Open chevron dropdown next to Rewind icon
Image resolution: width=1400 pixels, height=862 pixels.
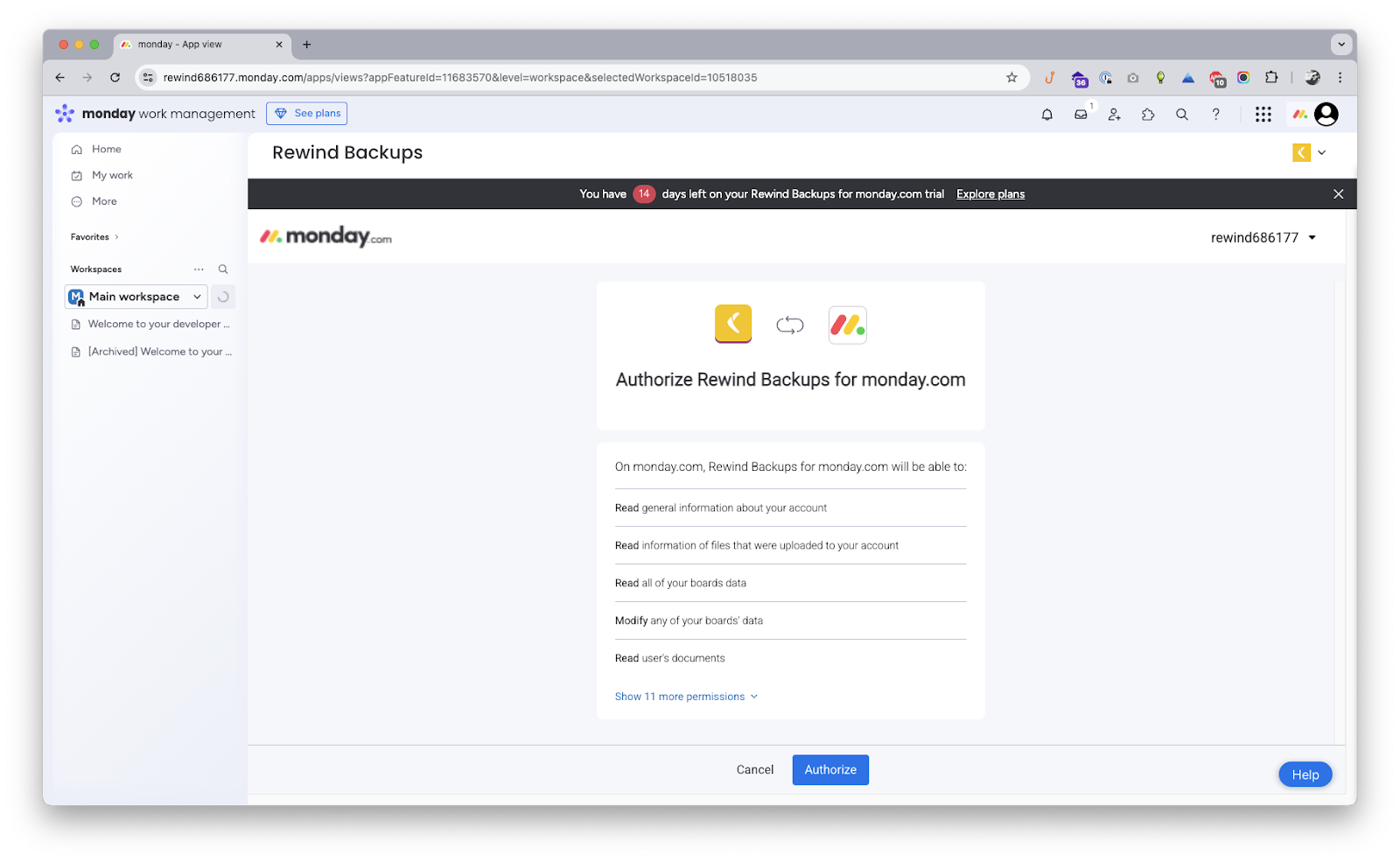pyautogui.click(x=1321, y=152)
